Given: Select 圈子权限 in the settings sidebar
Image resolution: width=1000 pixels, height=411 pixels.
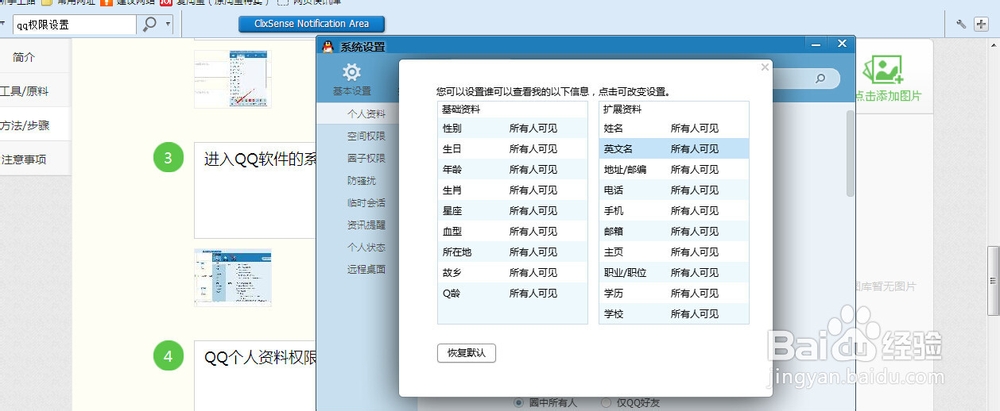Looking at the screenshot, I should tap(366, 158).
